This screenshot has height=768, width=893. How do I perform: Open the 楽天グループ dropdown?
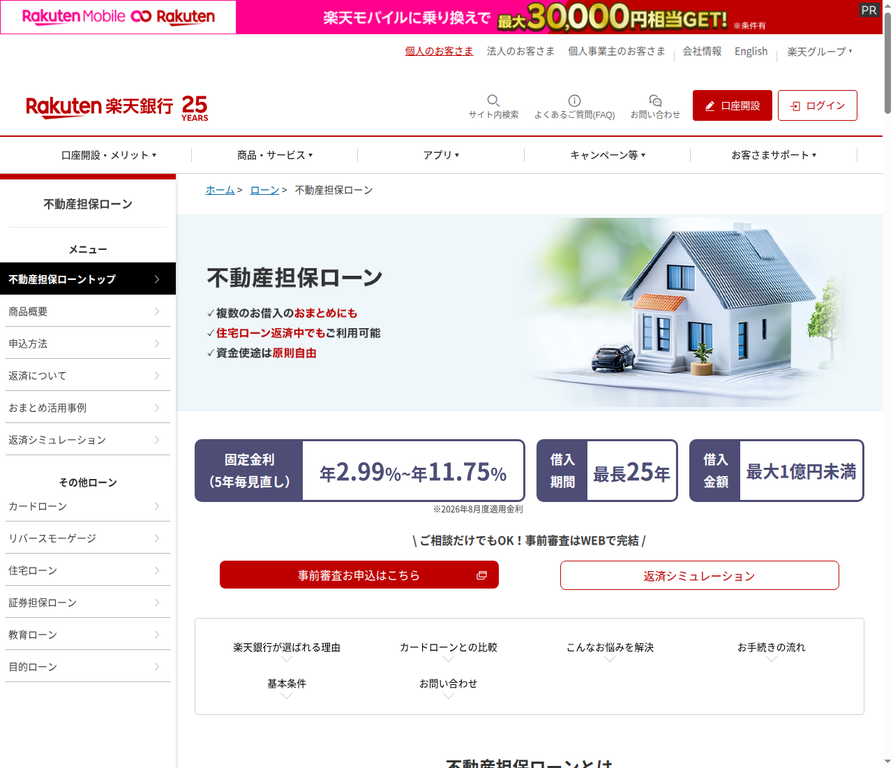(820, 52)
